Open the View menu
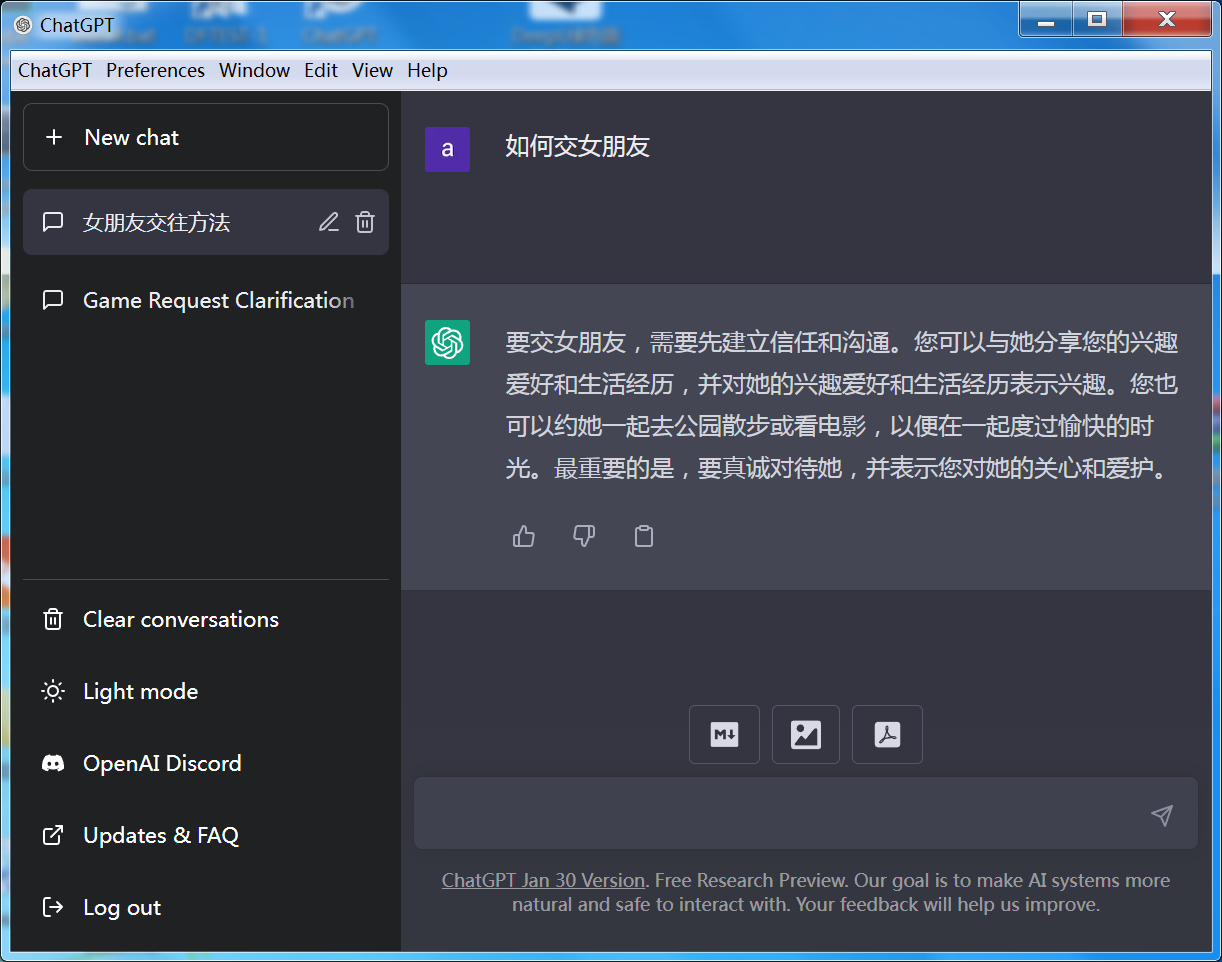Viewport: 1222px width, 962px height. (372, 70)
